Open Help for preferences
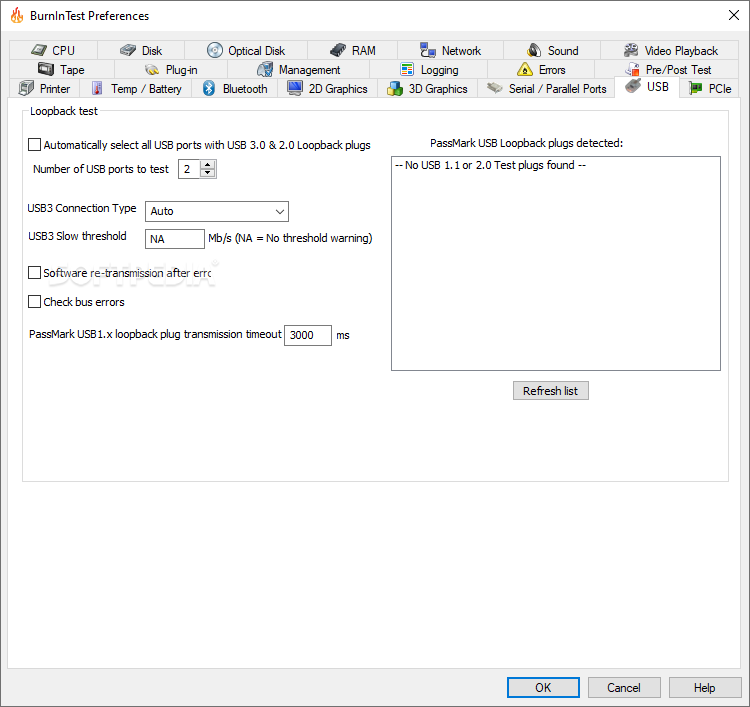750x707 pixels. [705, 687]
